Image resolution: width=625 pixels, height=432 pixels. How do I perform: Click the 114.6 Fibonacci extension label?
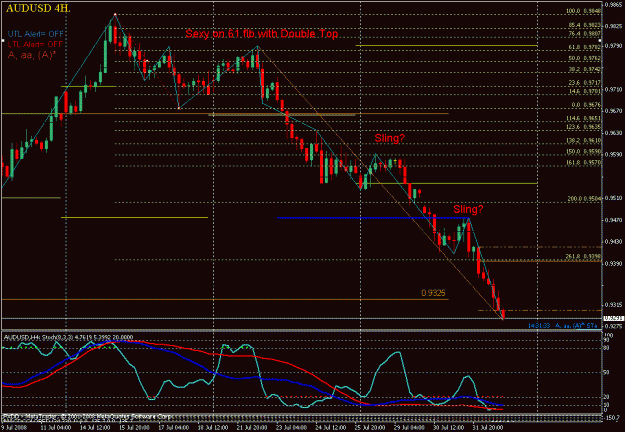pyautogui.click(x=584, y=118)
